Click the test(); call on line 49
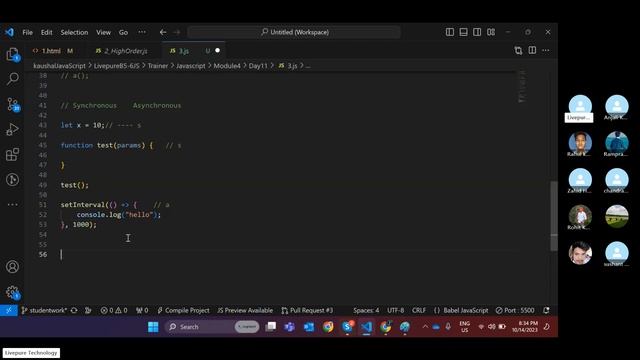The image size is (640, 360). (x=74, y=185)
